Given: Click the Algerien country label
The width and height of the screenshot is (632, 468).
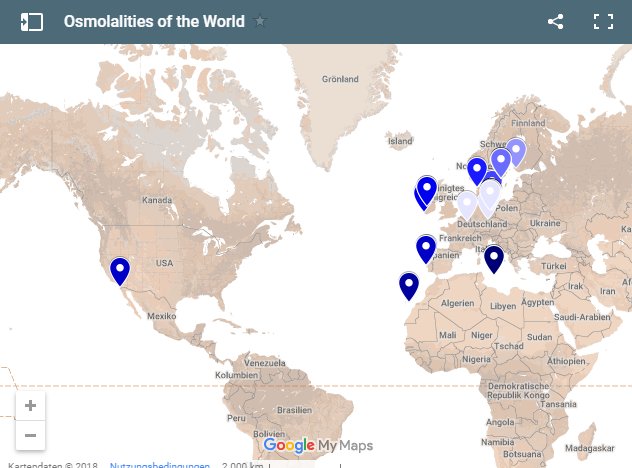Looking at the screenshot, I should tap(457, 303).
